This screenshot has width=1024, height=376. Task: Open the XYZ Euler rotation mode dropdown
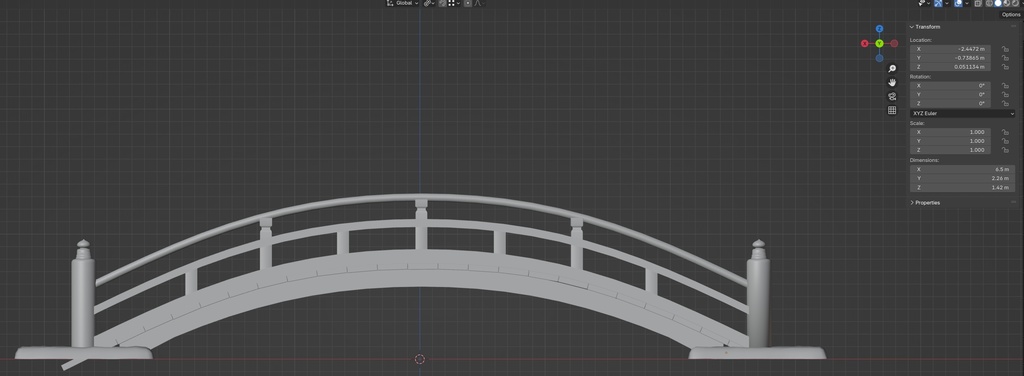(963, 114)
